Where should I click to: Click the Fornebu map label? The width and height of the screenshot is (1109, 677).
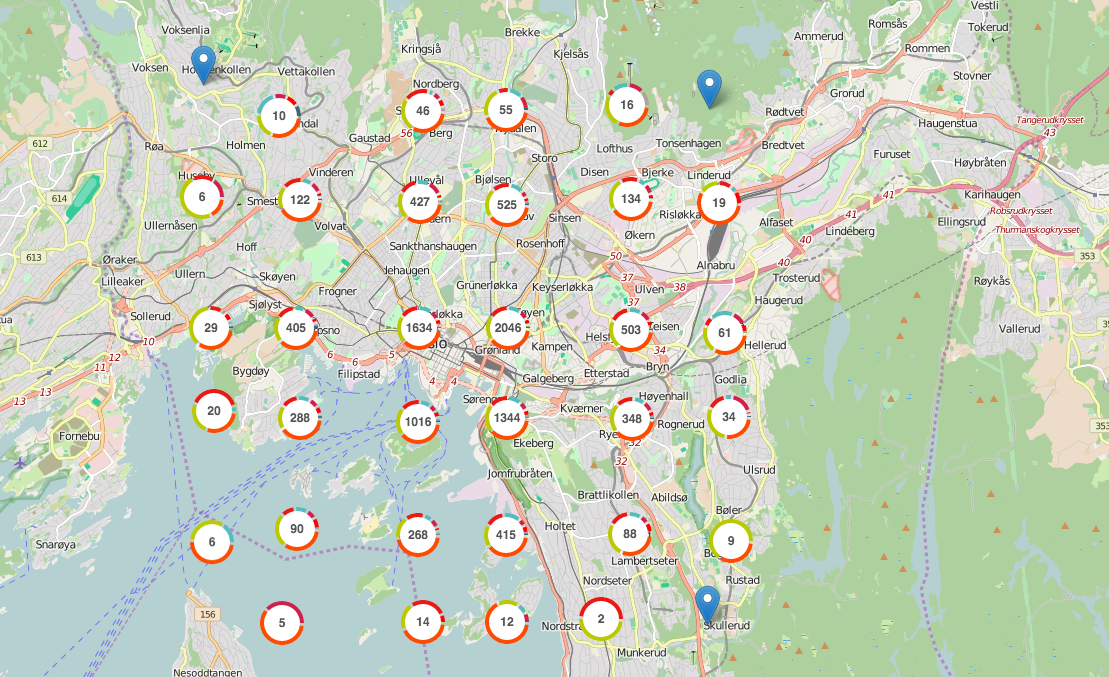pyautogui.click(x=79, y=436)
